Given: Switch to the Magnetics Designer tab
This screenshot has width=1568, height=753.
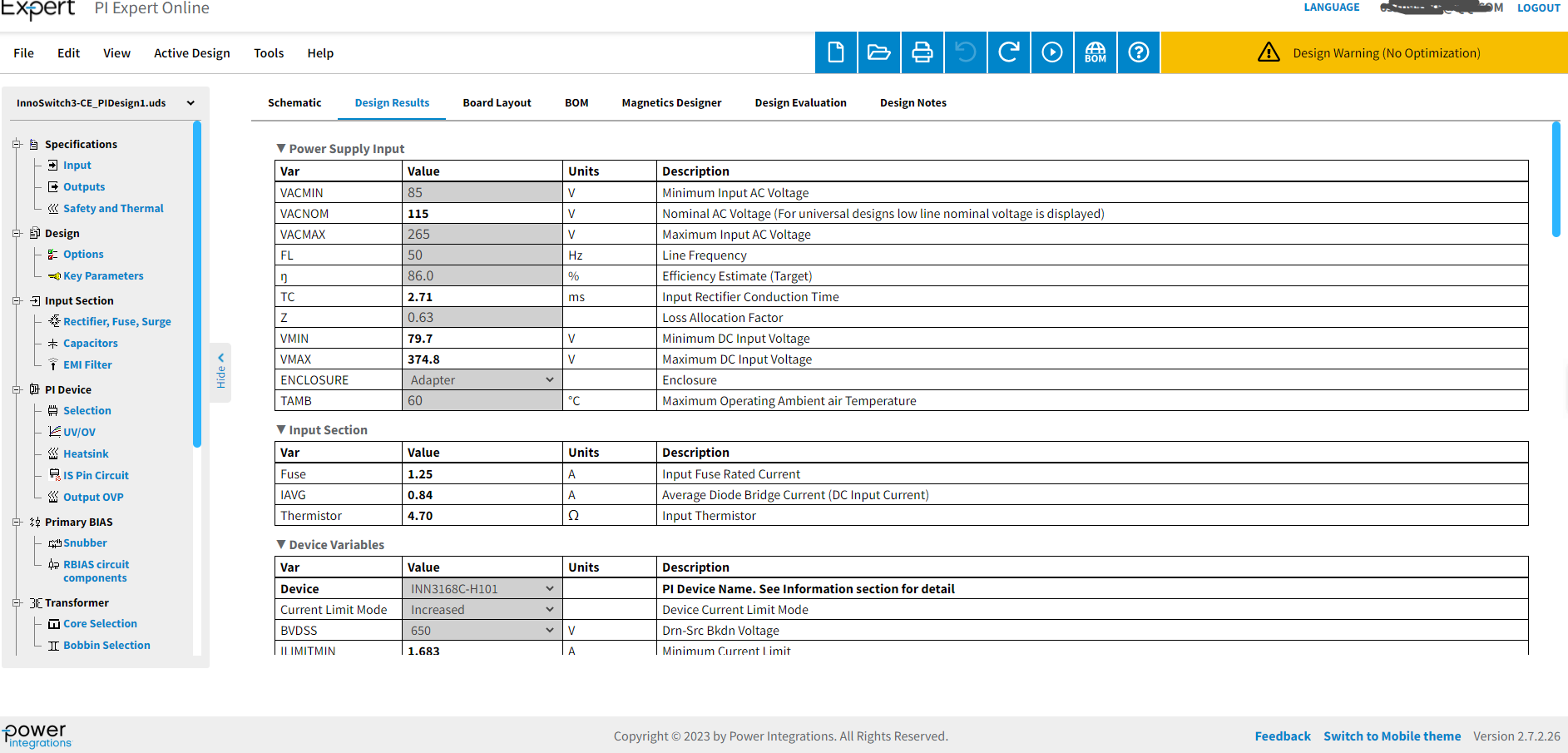Looking at the screenshot, I should (671, 102).
